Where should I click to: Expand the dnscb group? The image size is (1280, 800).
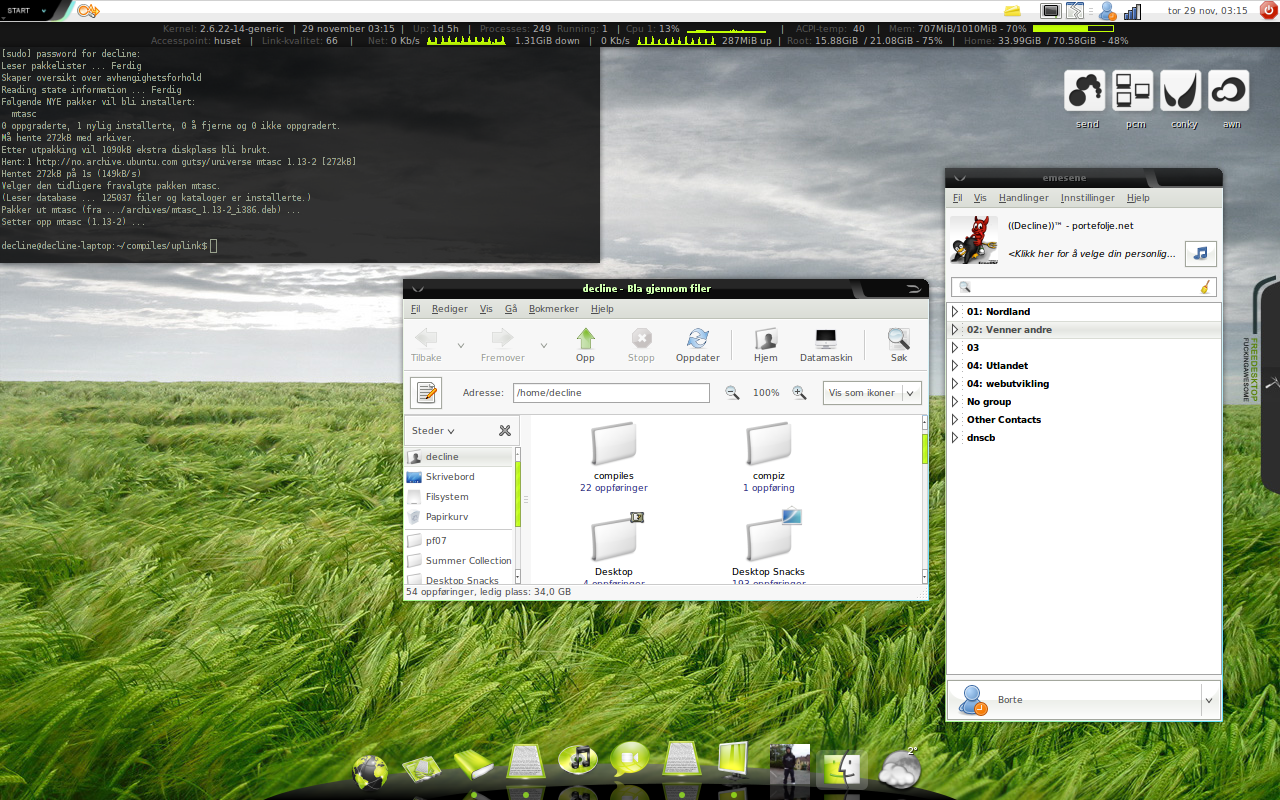(955, 438)
